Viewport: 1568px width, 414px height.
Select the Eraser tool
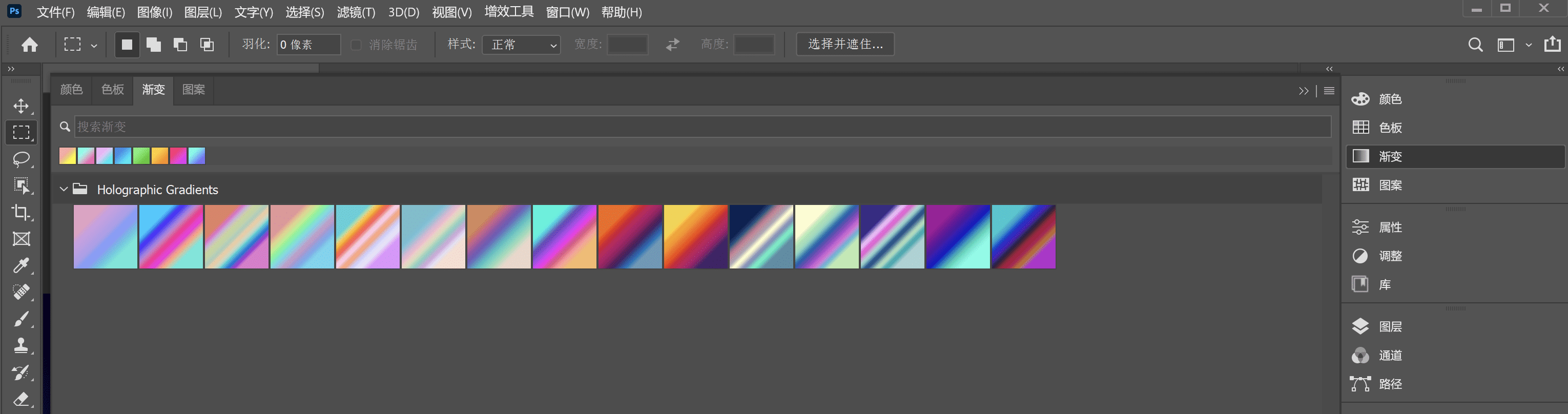point(22,399)
